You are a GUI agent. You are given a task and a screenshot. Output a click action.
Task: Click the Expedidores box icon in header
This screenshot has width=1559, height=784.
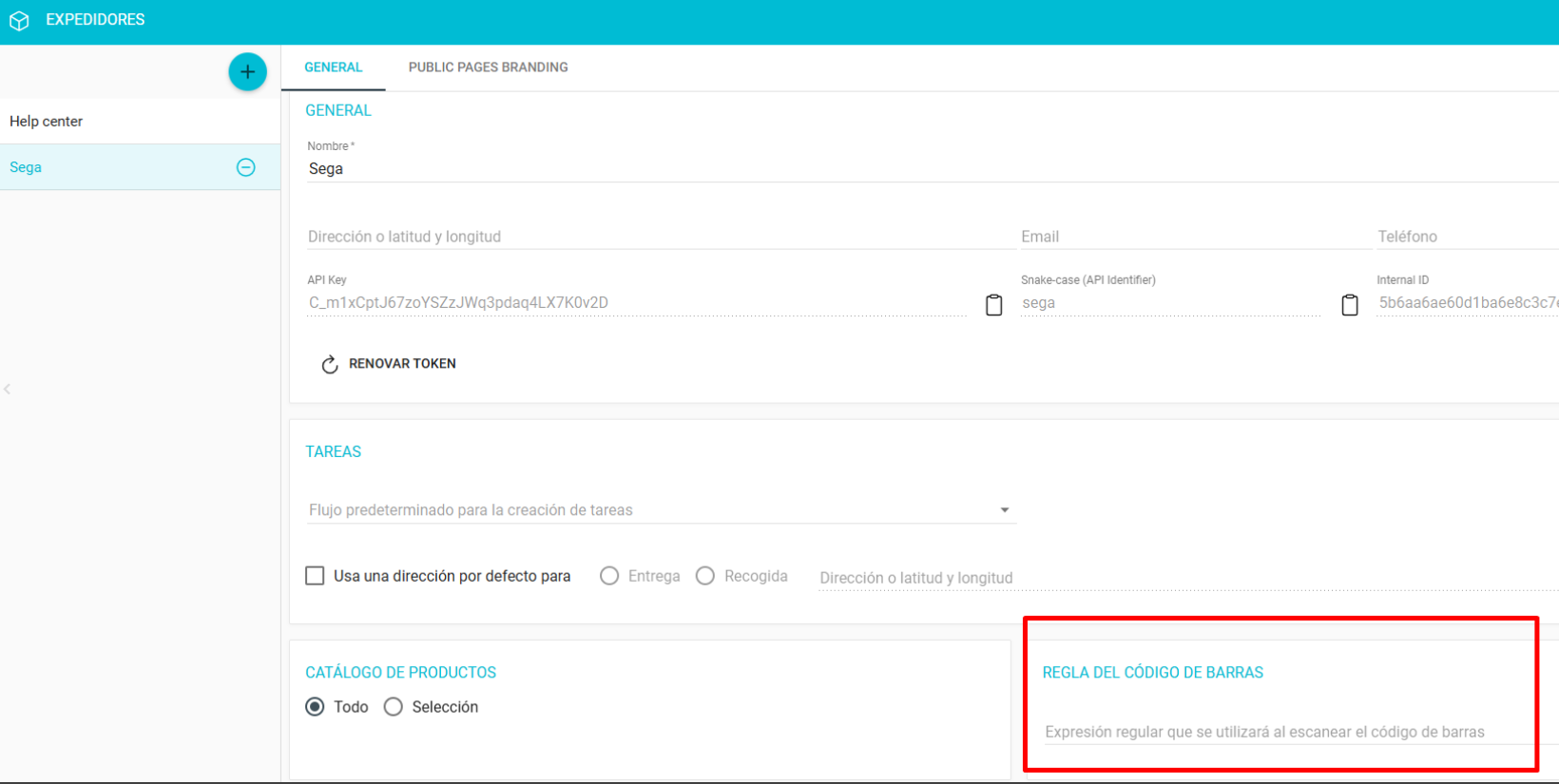pyautogui.click(x=19, y=20)
